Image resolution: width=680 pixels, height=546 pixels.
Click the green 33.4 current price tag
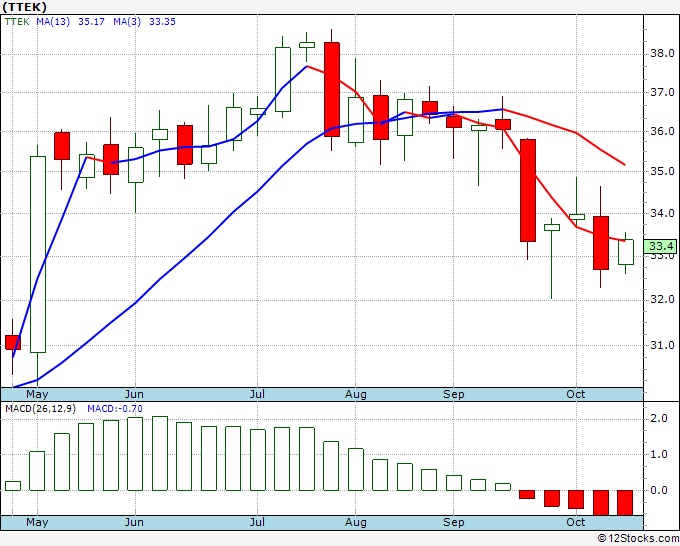click(660, 246)
